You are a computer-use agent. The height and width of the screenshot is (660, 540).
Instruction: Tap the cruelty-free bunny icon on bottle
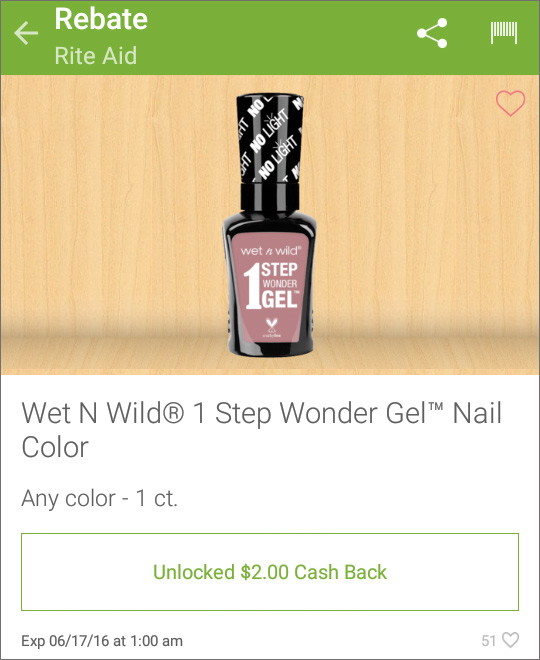[270, 327]
